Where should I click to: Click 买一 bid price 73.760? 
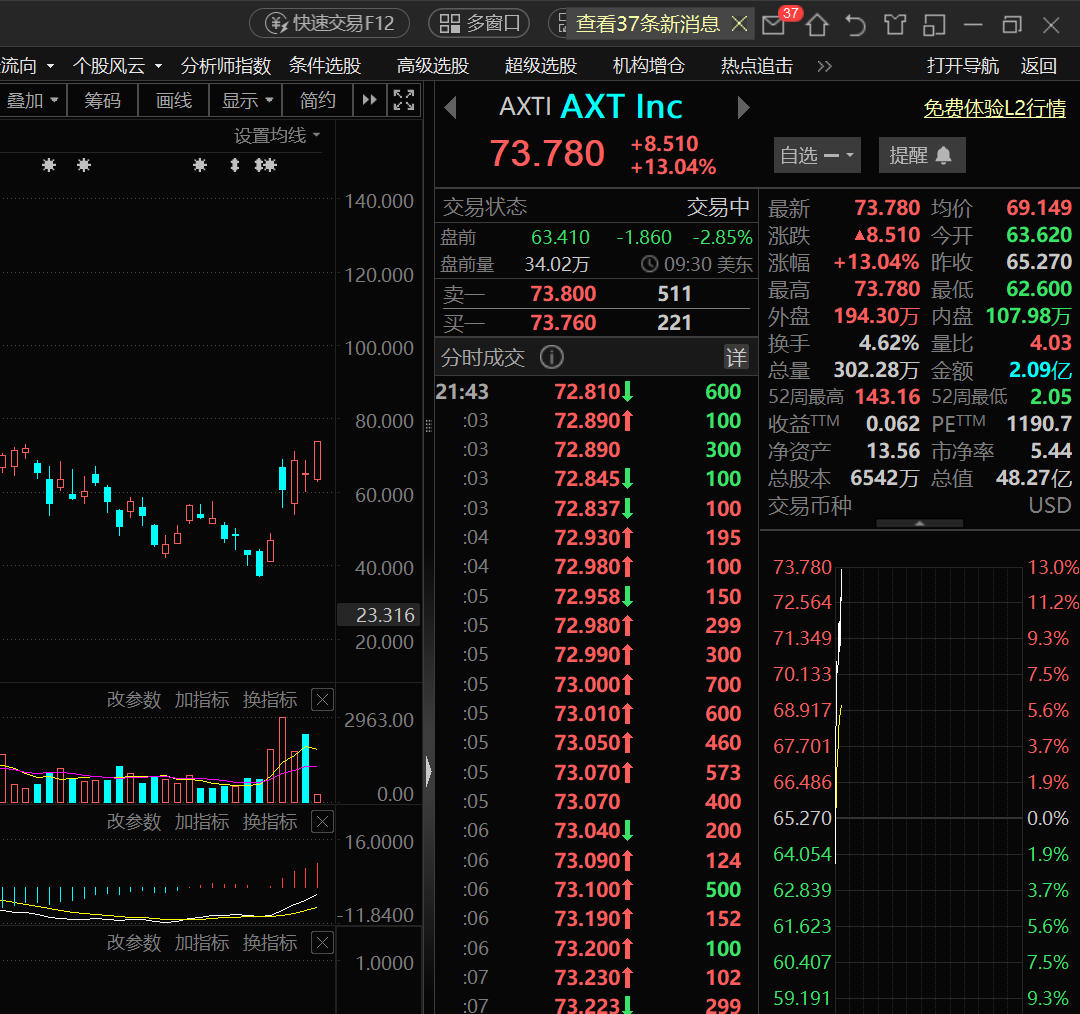point(563,323)
